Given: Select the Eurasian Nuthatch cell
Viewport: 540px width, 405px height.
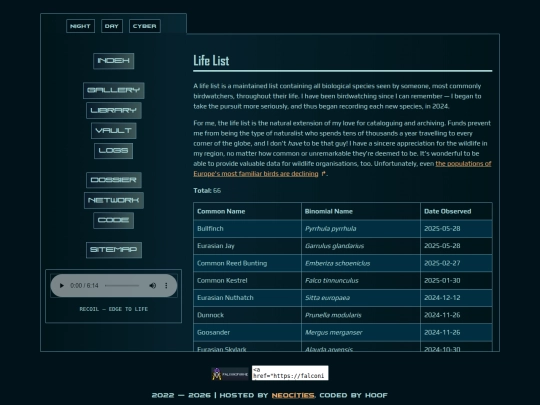Looking at the screenshot, I should 247,298.
